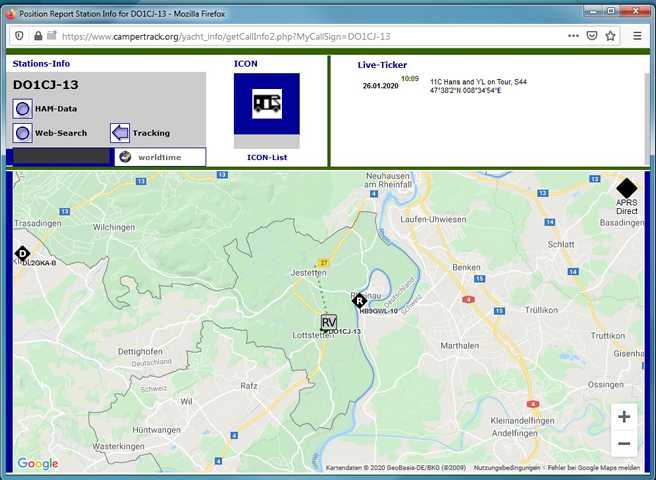Click the DL2GKA-B station marker

tap(22, 253)
